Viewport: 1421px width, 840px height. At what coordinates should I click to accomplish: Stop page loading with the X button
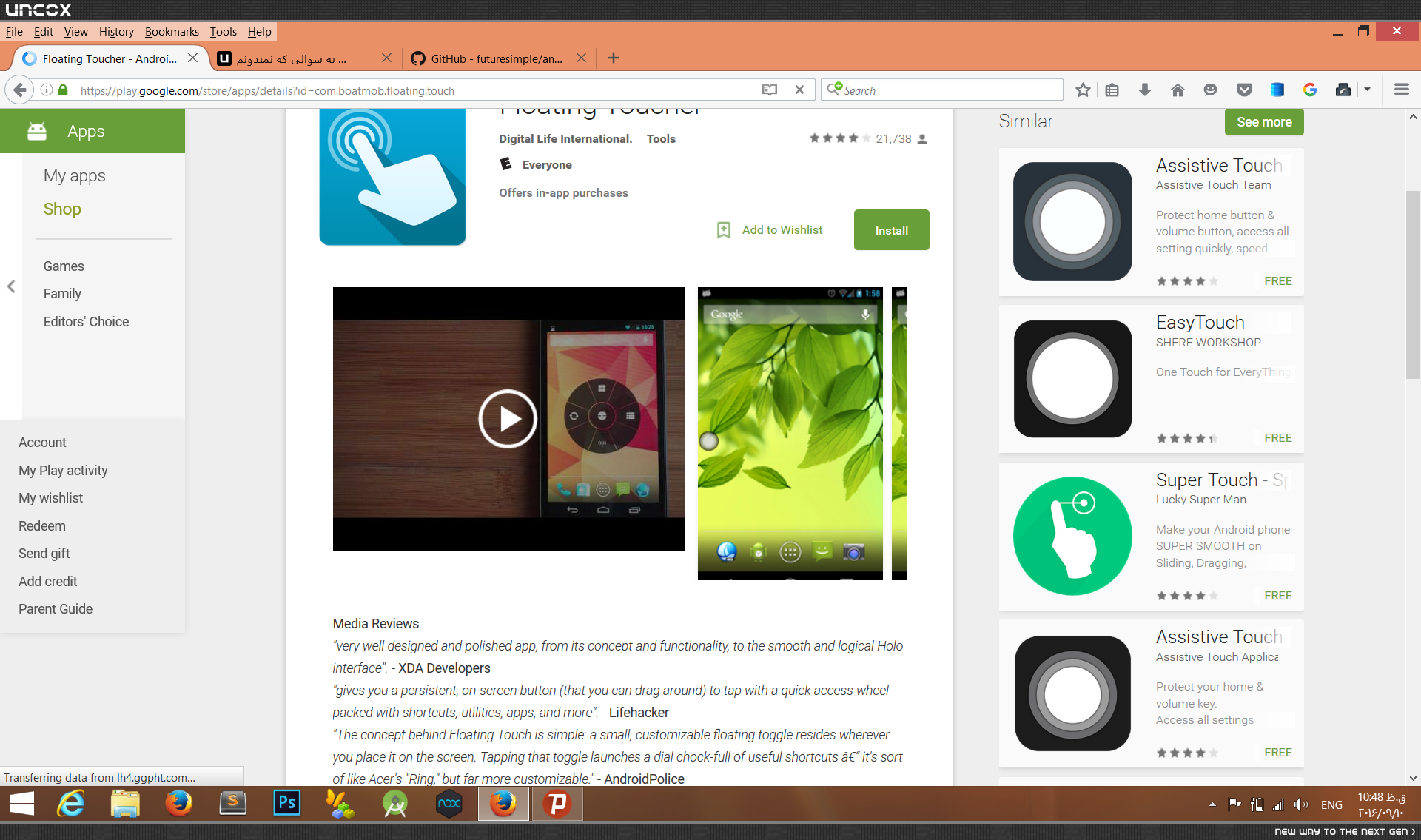click(799, 90)
